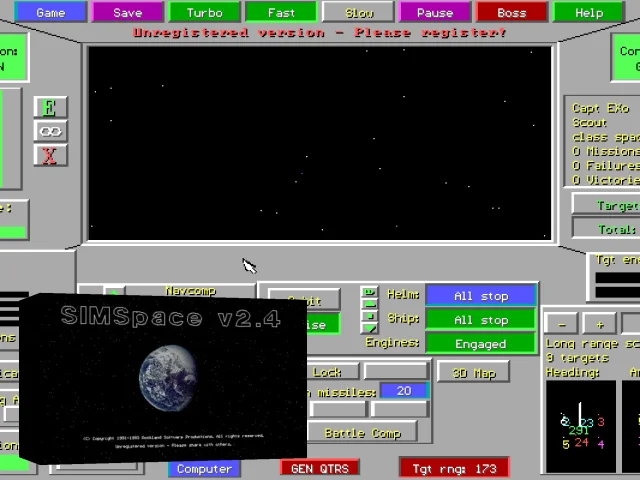Click magenta target 4 in heading scanner
The height and width of the screenshot is (480, 640).
click(x=601, y=443)
